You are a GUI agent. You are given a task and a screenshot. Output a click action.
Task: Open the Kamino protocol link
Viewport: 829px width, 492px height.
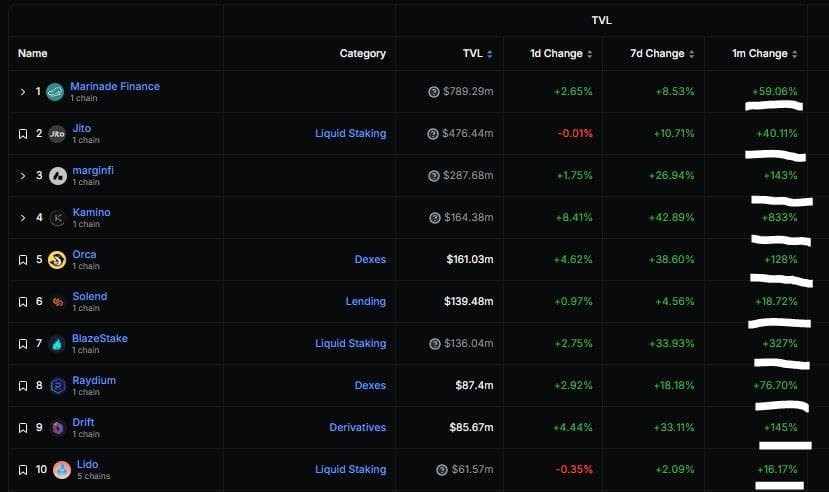(91, 212)
